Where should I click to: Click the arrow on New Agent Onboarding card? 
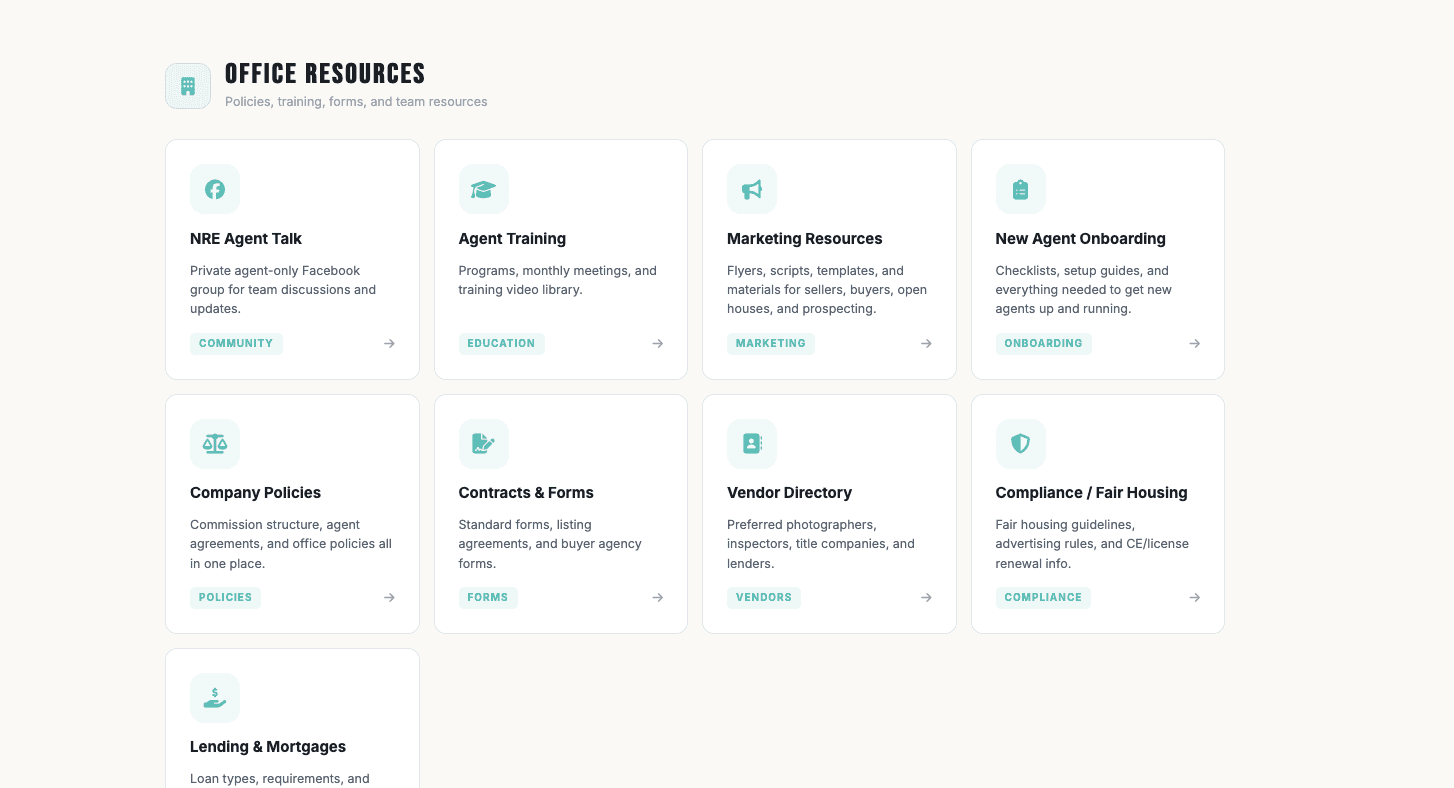tap(1195, 343)
